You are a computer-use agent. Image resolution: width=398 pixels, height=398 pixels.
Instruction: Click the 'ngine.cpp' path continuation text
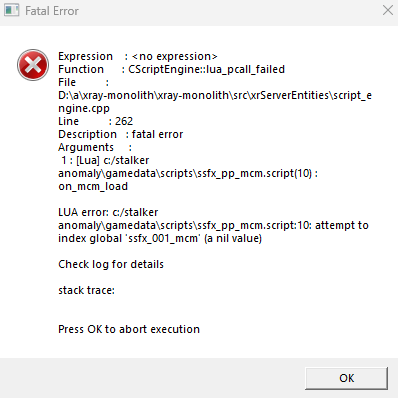point(84,109)
